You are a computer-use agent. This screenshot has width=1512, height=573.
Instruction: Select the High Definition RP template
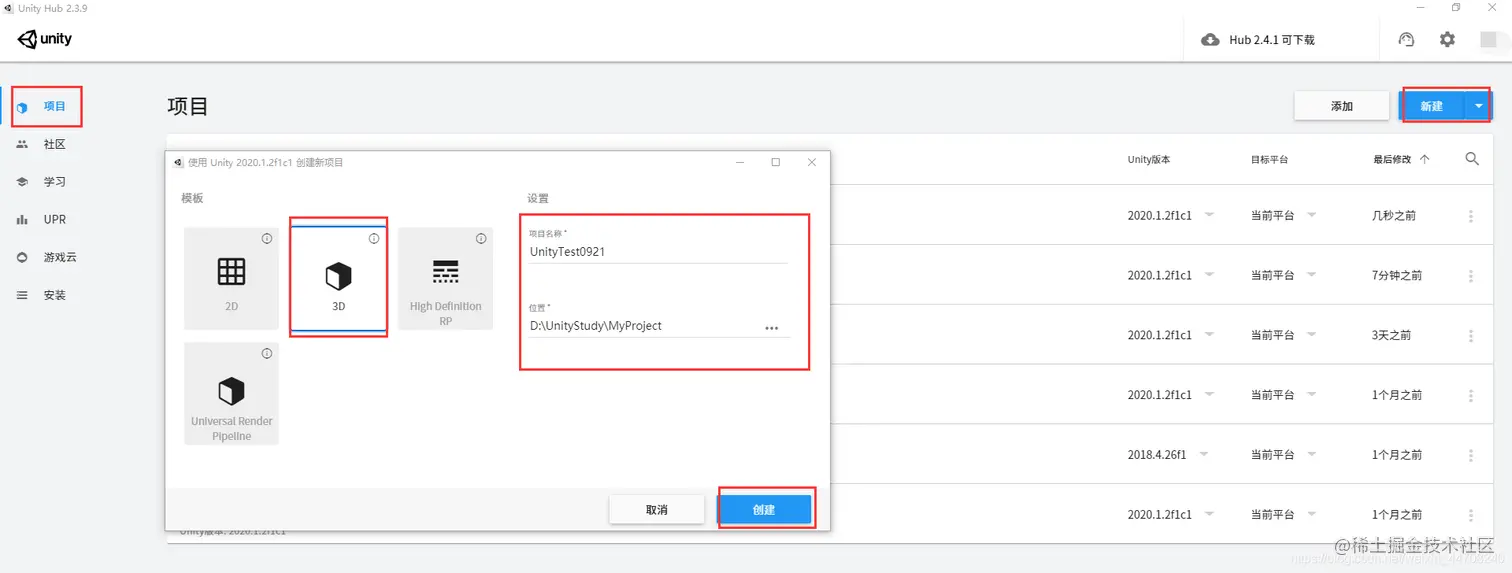(x=445, y=278)
